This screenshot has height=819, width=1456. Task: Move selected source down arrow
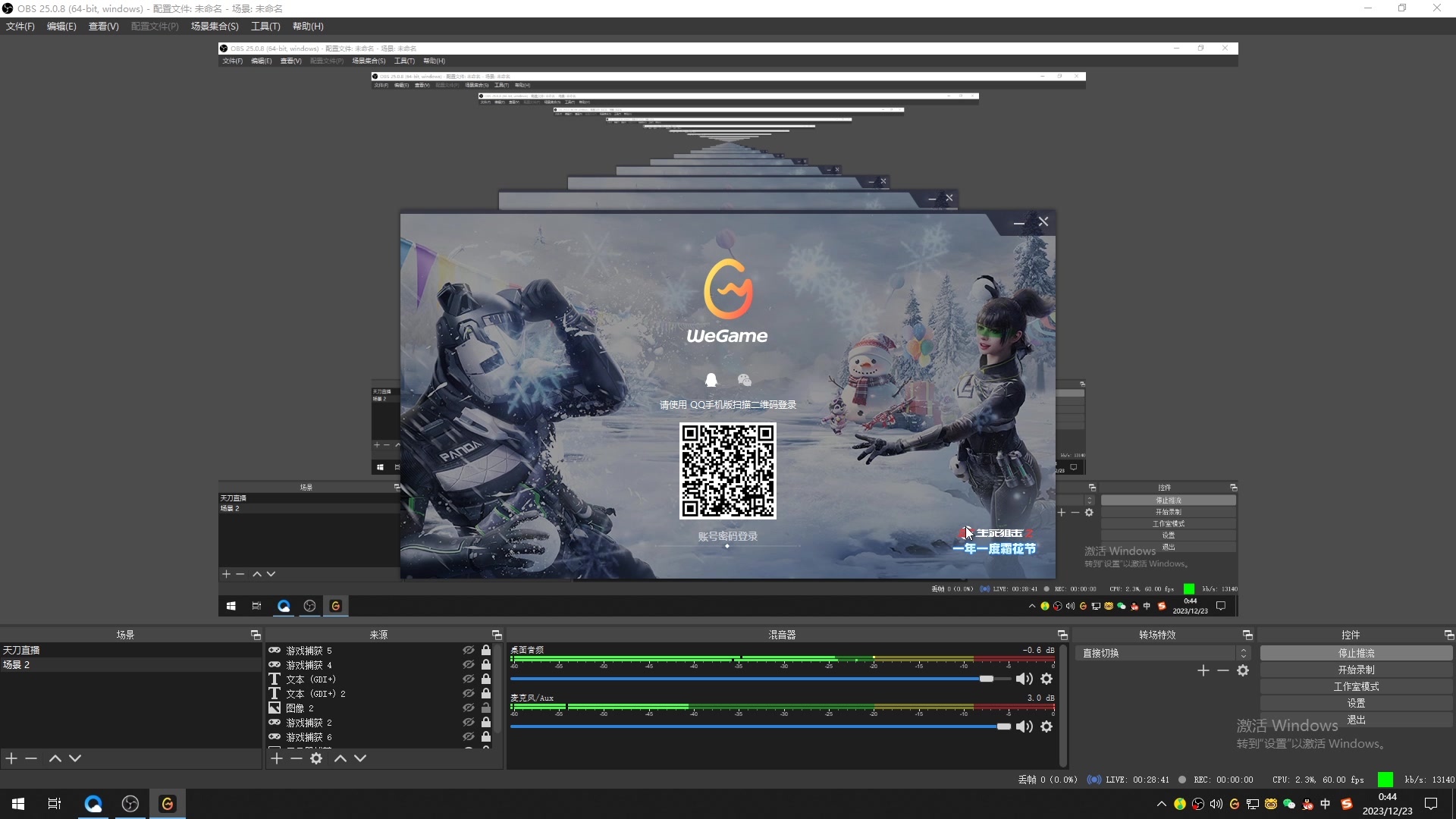pyautogui.click(x=360, y=758)
